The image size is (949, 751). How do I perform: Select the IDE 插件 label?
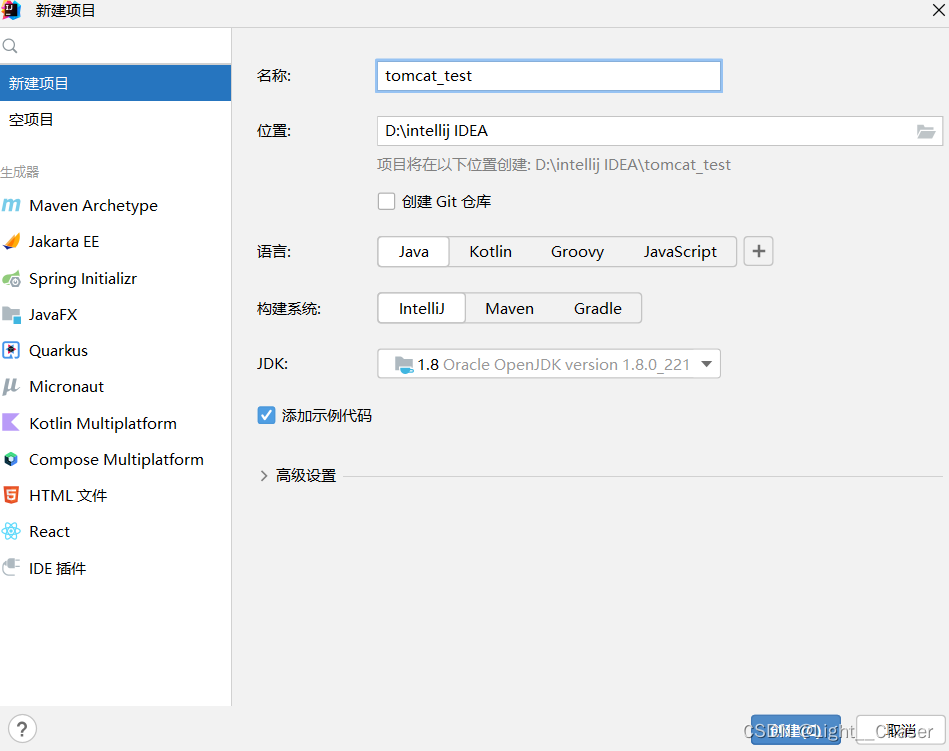[x=57, y=568]
